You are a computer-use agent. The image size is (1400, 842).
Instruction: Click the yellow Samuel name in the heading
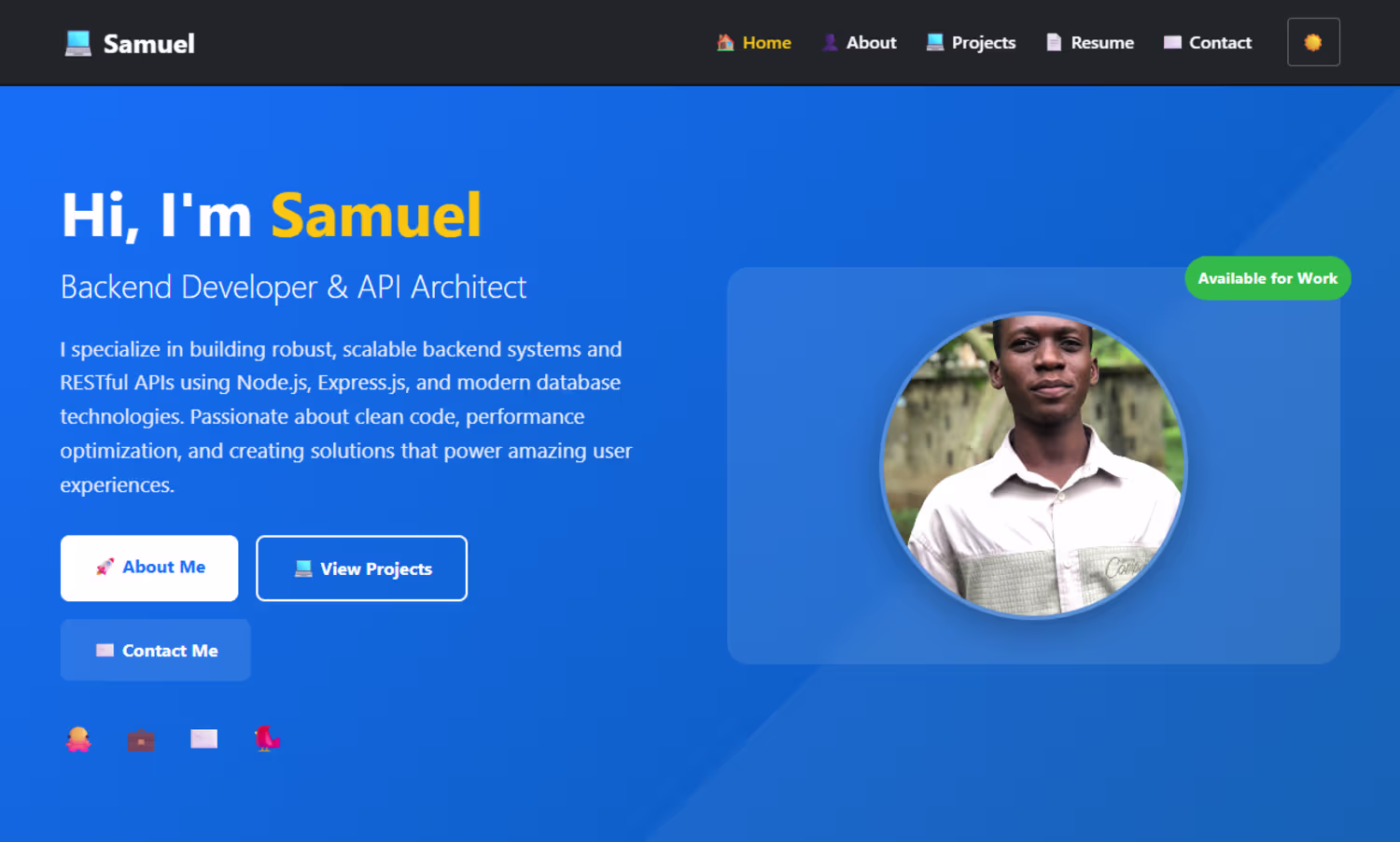376,216
